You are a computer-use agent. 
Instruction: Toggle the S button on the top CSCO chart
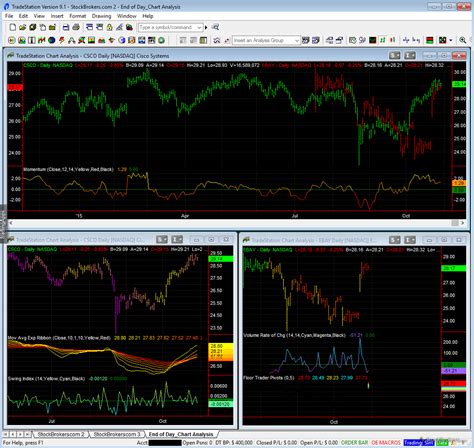pyautogui.click(x=394, y=55)
